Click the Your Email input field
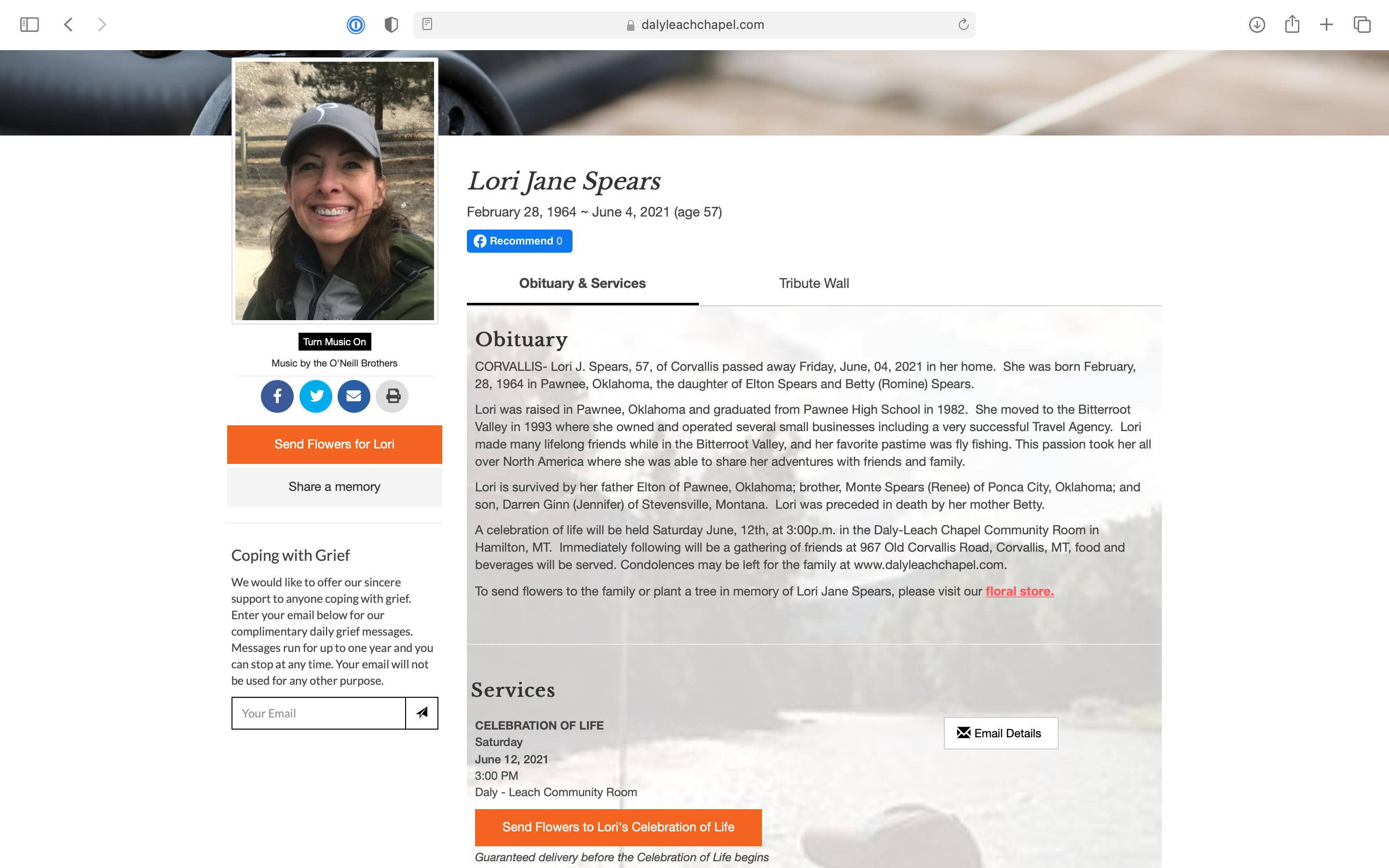The image size is (1389, 868). pyautogui.click(x=318, y=713)
